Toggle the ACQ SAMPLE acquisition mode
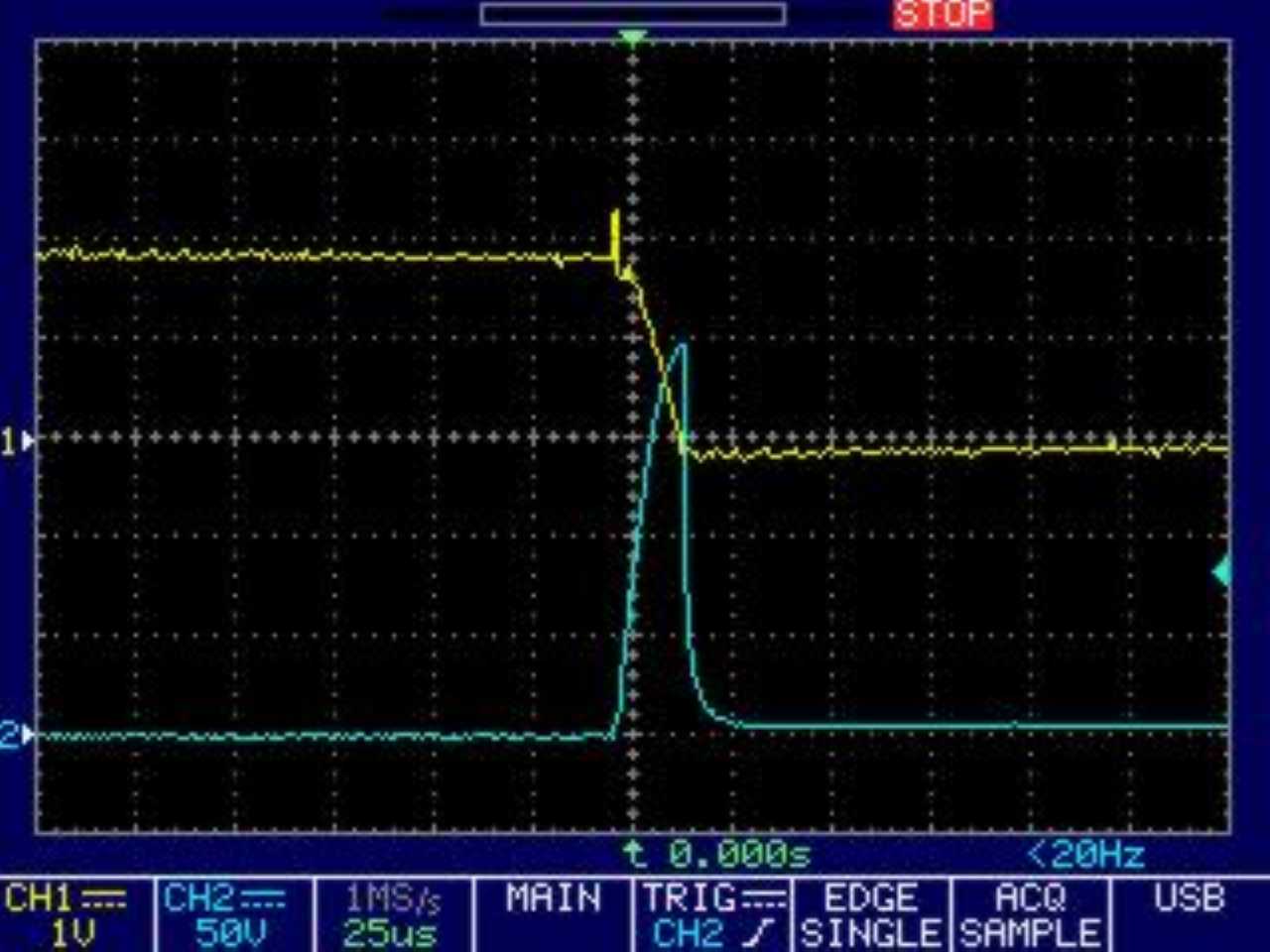The width and height of the screenshot is (1270, 952). click(x=1030, y=915)
